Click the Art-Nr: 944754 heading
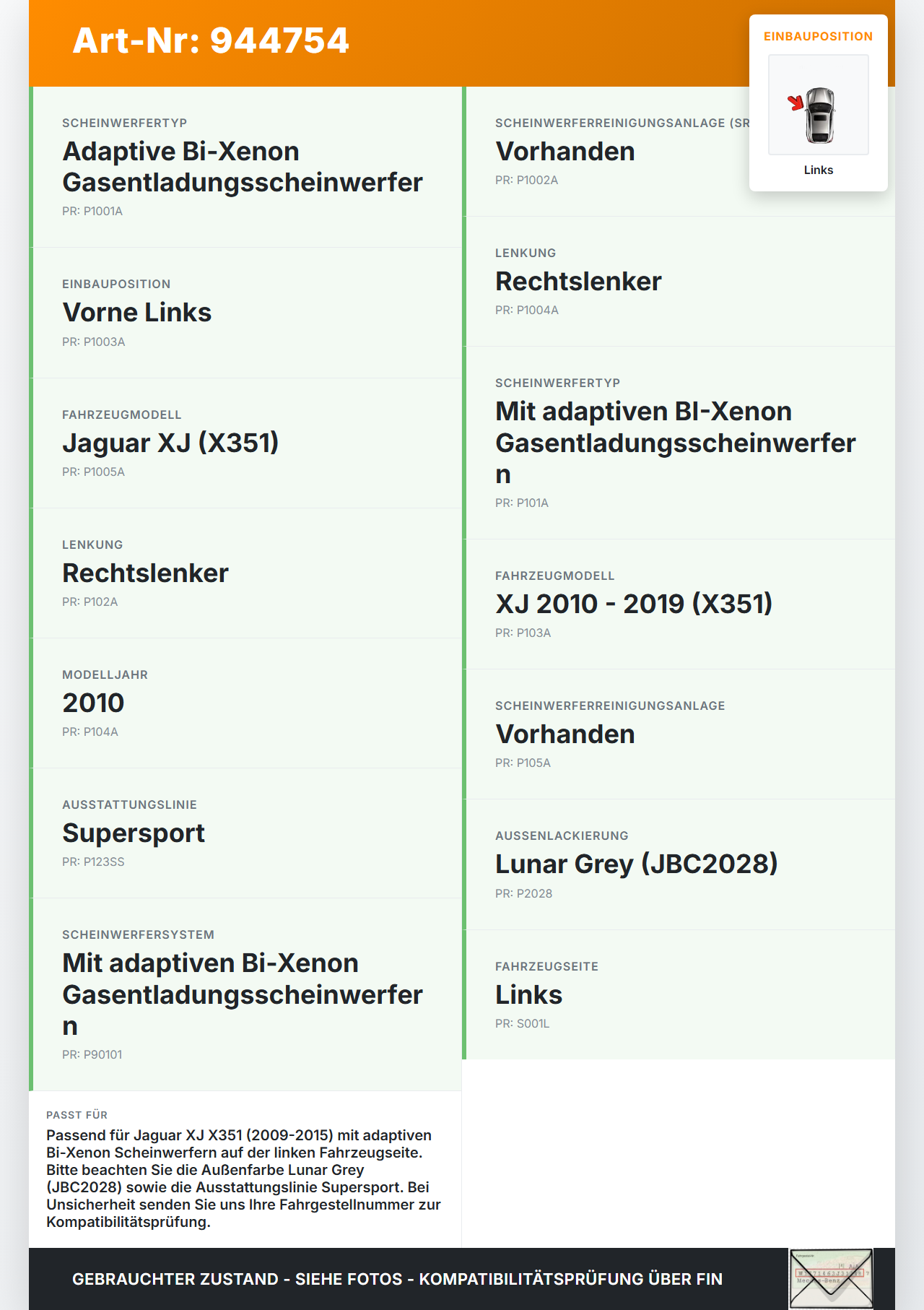This screenshot has width=924, height=1310. click(x=211, y=40)
